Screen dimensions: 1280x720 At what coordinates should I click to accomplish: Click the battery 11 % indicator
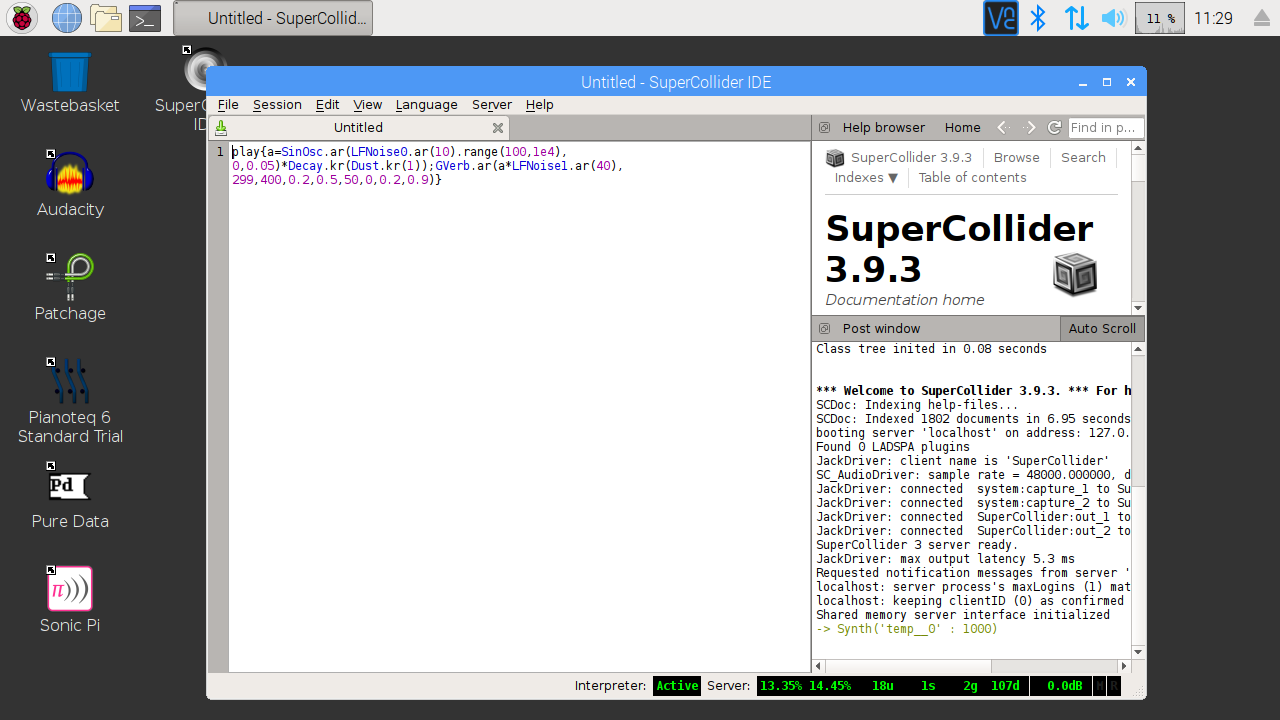(1160, 18)
